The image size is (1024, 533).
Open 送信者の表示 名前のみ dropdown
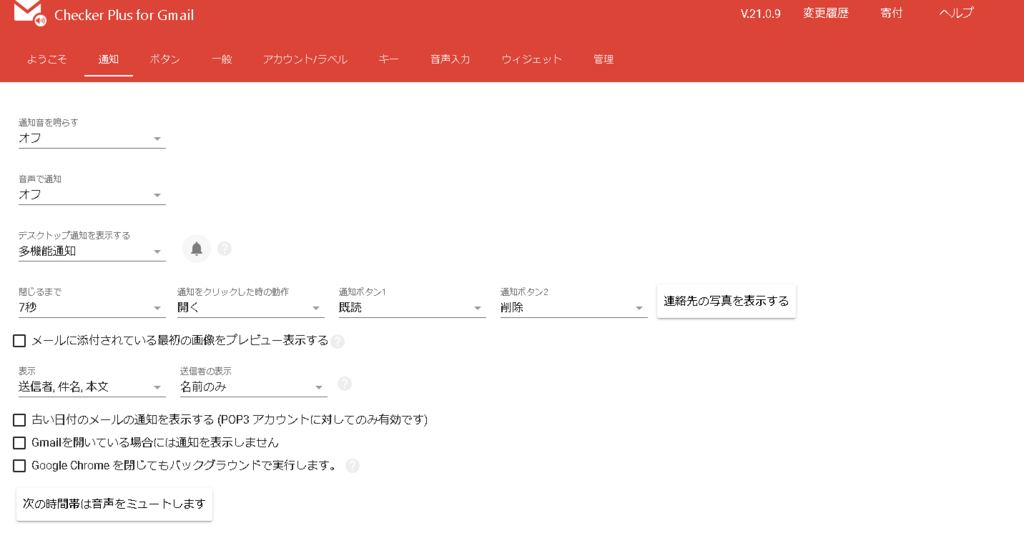[x=253, y=387]
